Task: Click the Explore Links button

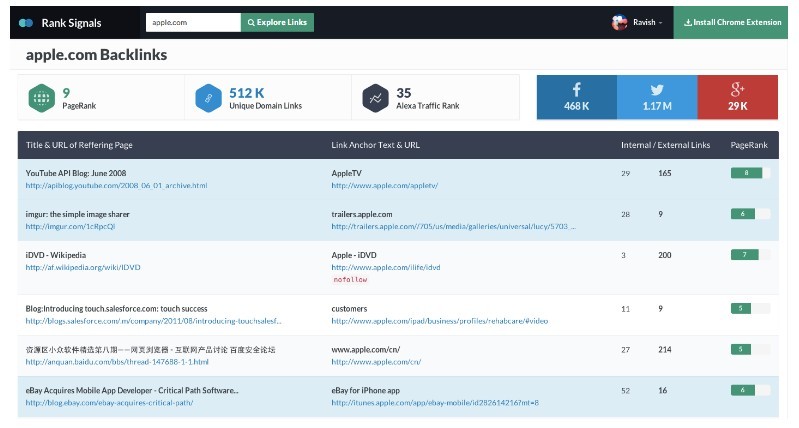Action: click(x=277, y=22)
